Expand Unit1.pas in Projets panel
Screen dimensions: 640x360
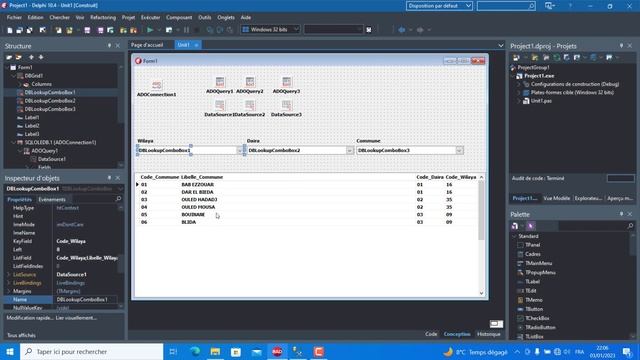pos(519,101)
